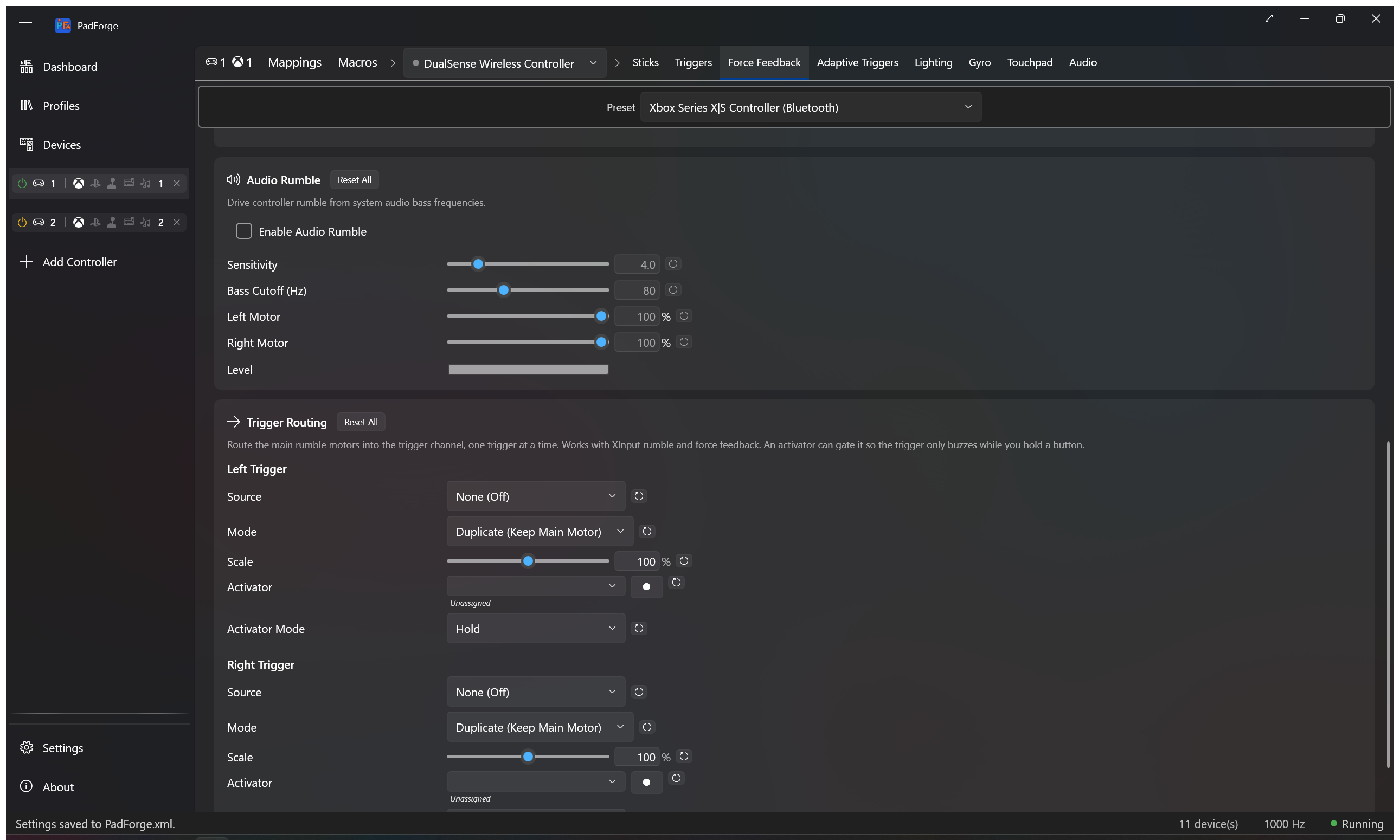Screen dimensions: 1400x840
Task: Reset Right Trigger Scale value
Action: point(684,756)
